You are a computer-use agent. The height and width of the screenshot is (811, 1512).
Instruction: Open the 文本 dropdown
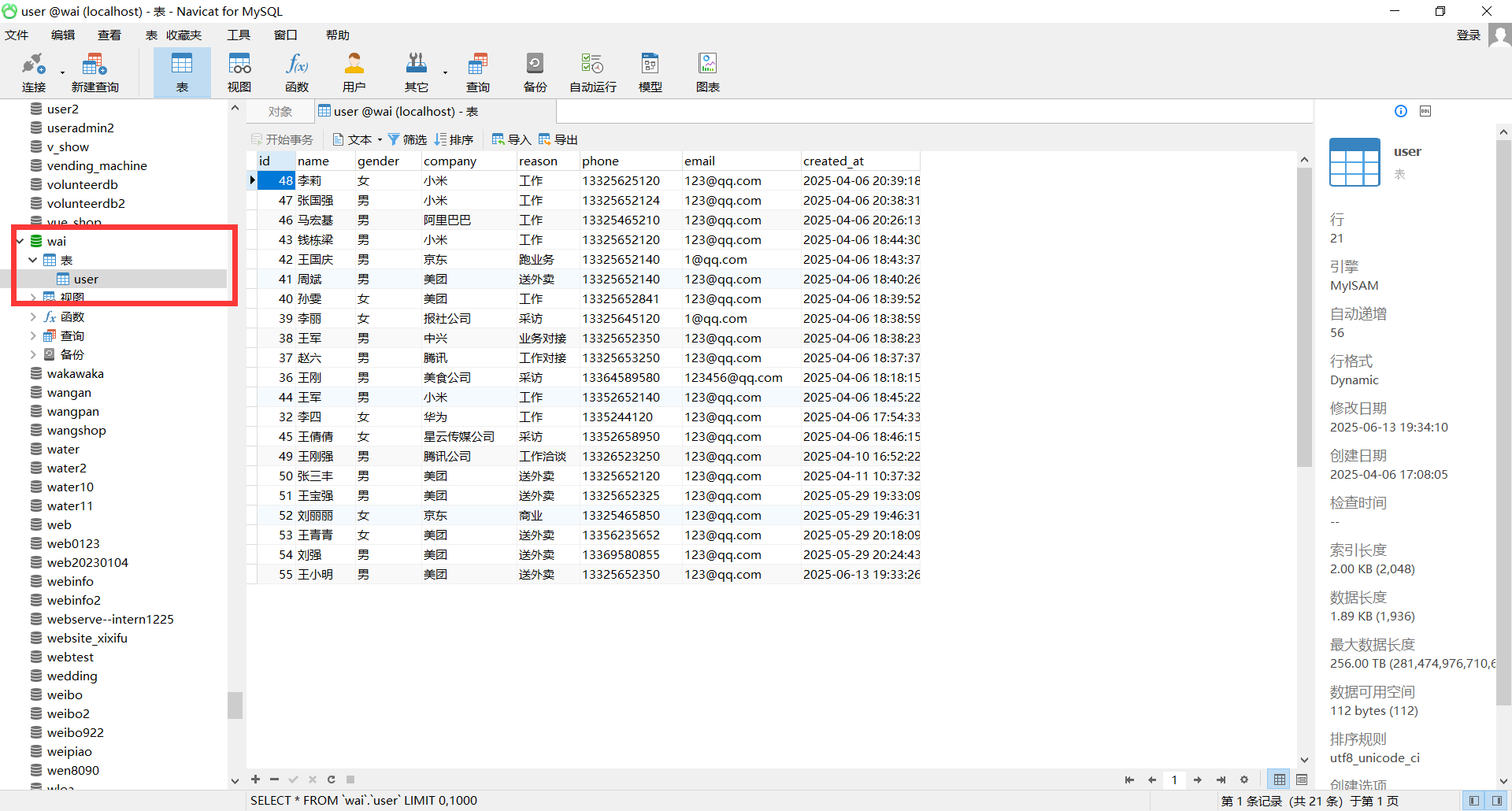click(x=358, y=139)
